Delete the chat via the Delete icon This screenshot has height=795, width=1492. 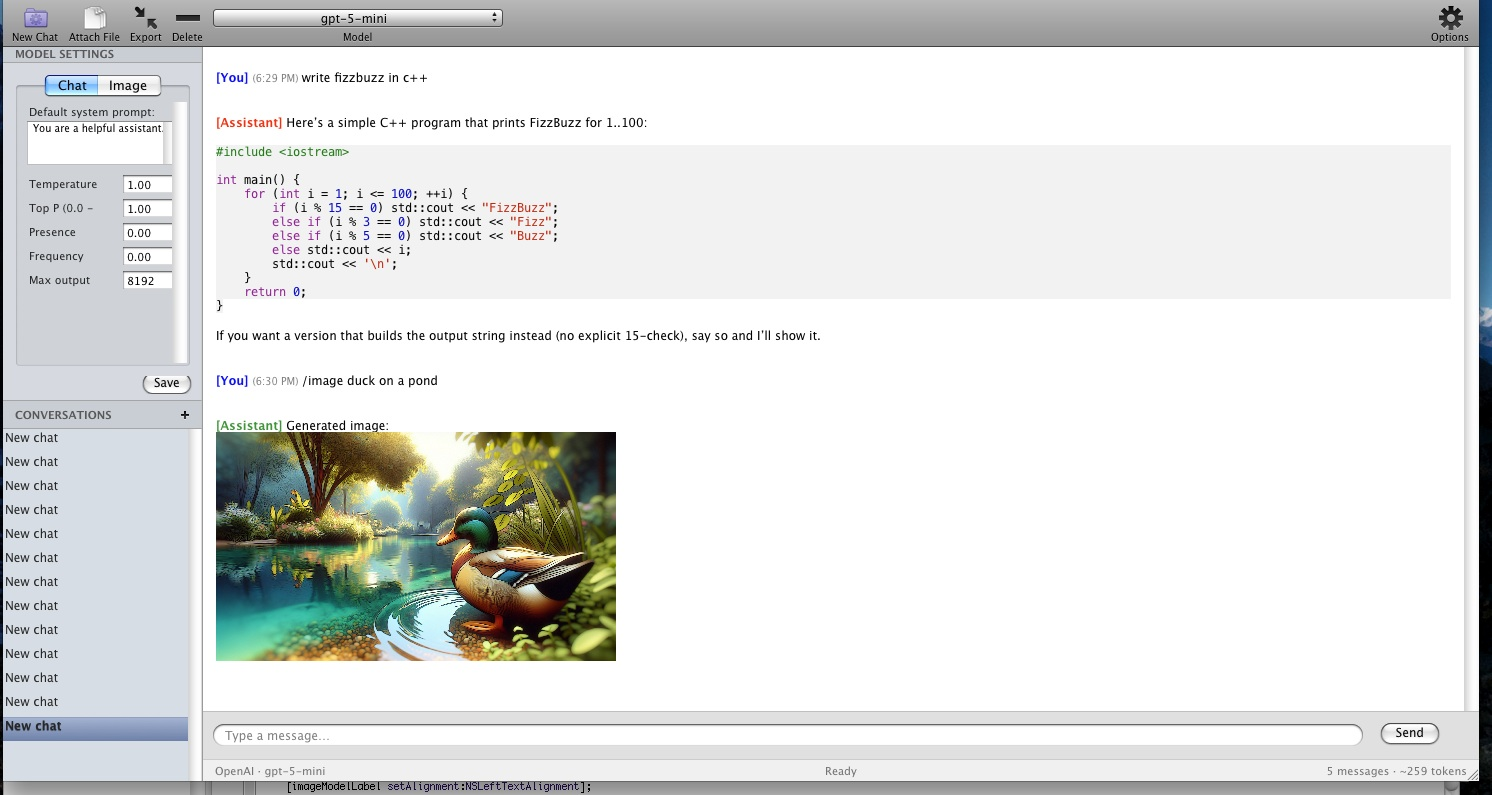(x=187, y=18)
